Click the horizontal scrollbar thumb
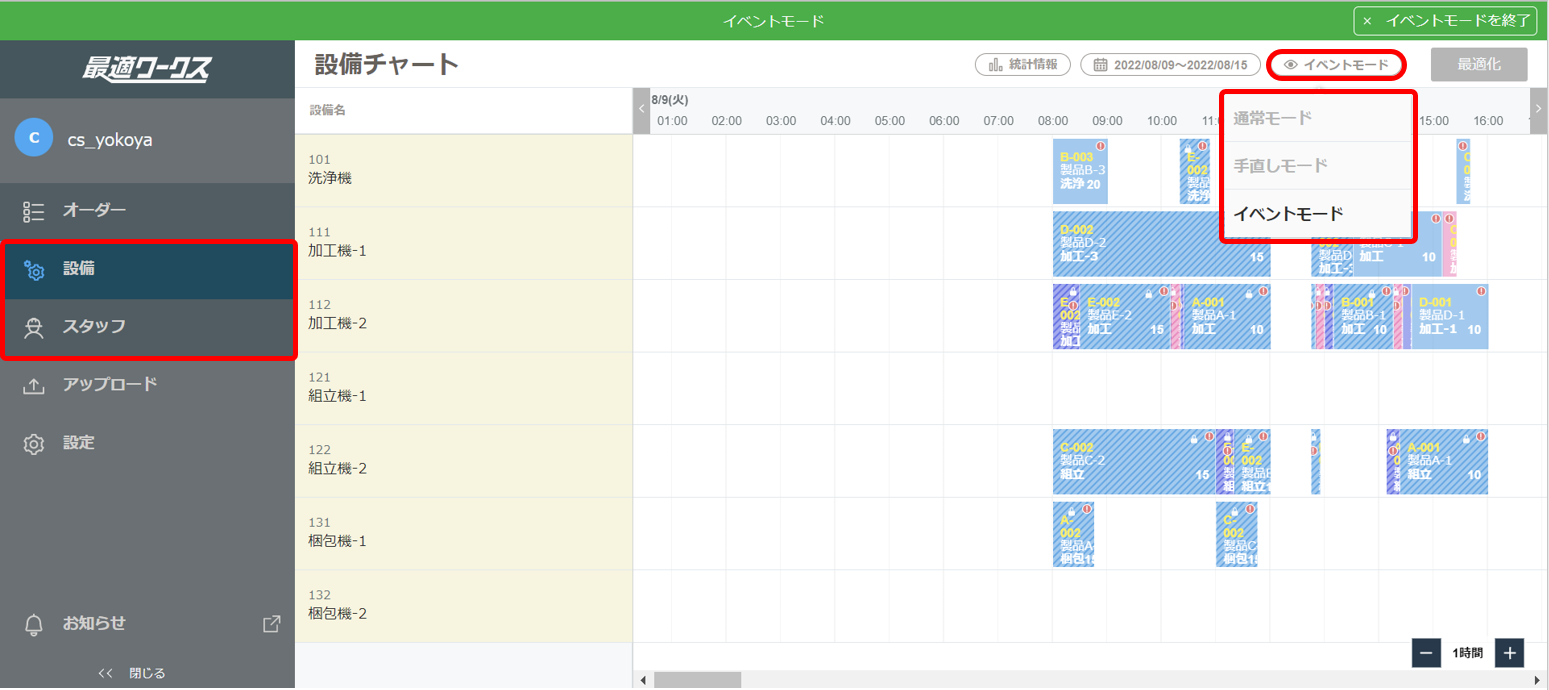The width and height of the screenshot is (1549, 690). click(x=697, y=680)
